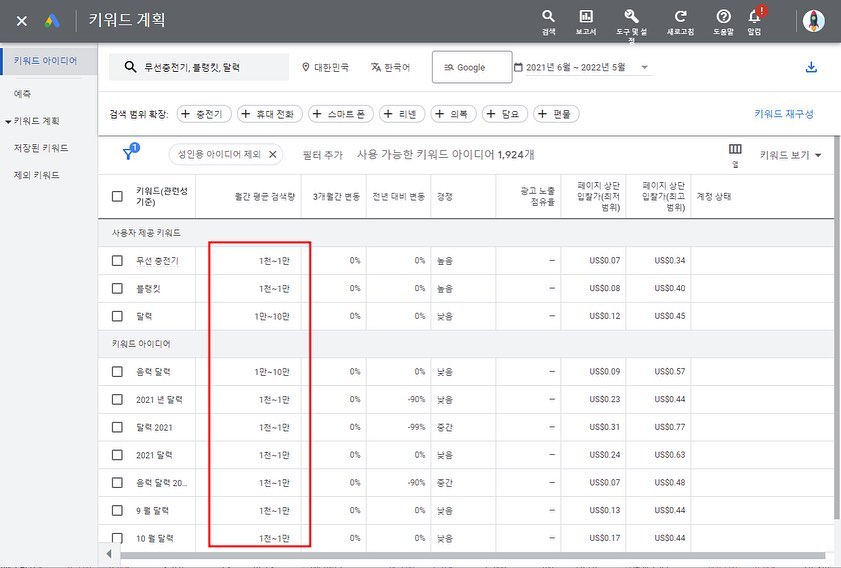Check the 달력 row checkbox
Image resolution: width=841 pixels, height=568 pixels.
117,316
